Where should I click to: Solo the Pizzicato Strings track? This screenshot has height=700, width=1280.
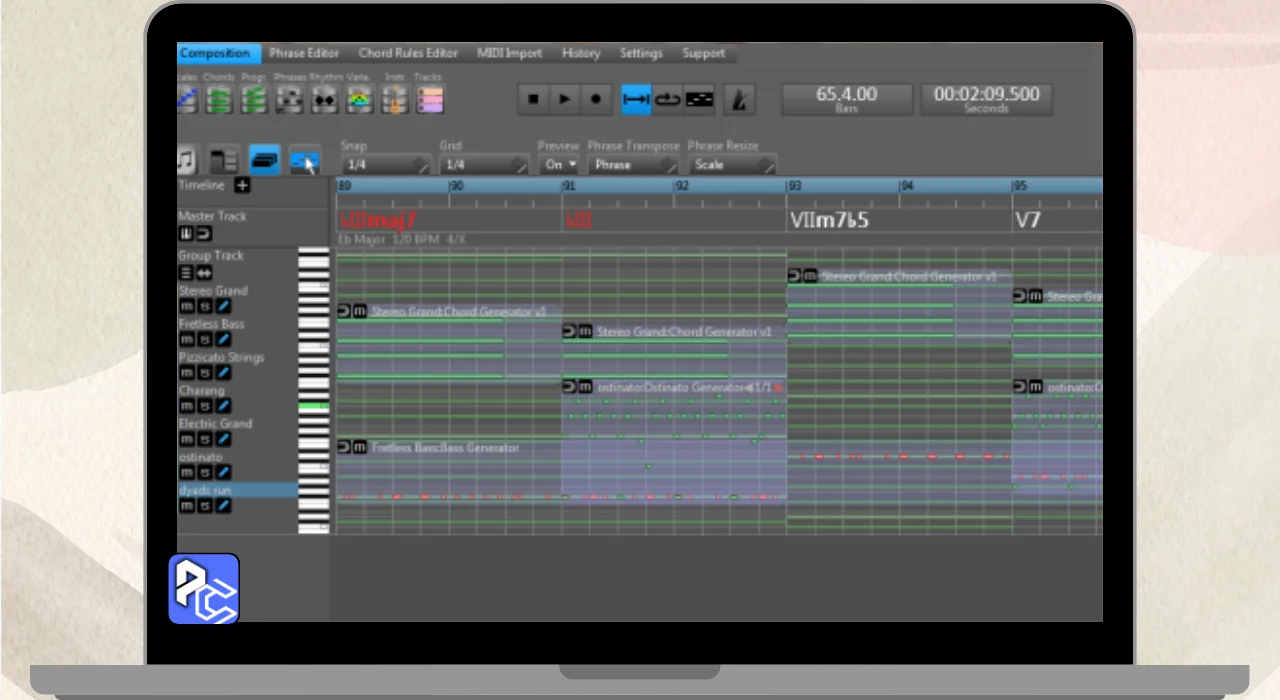pos(204,373)
